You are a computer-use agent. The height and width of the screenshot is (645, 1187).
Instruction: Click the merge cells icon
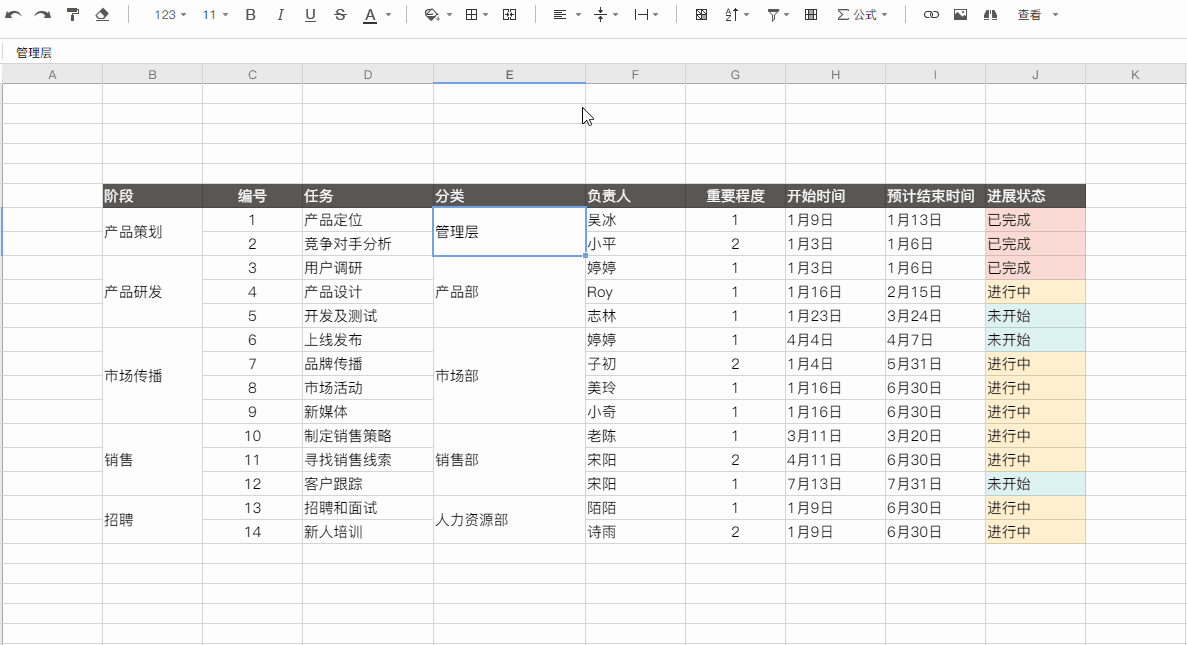coord(510,14)
